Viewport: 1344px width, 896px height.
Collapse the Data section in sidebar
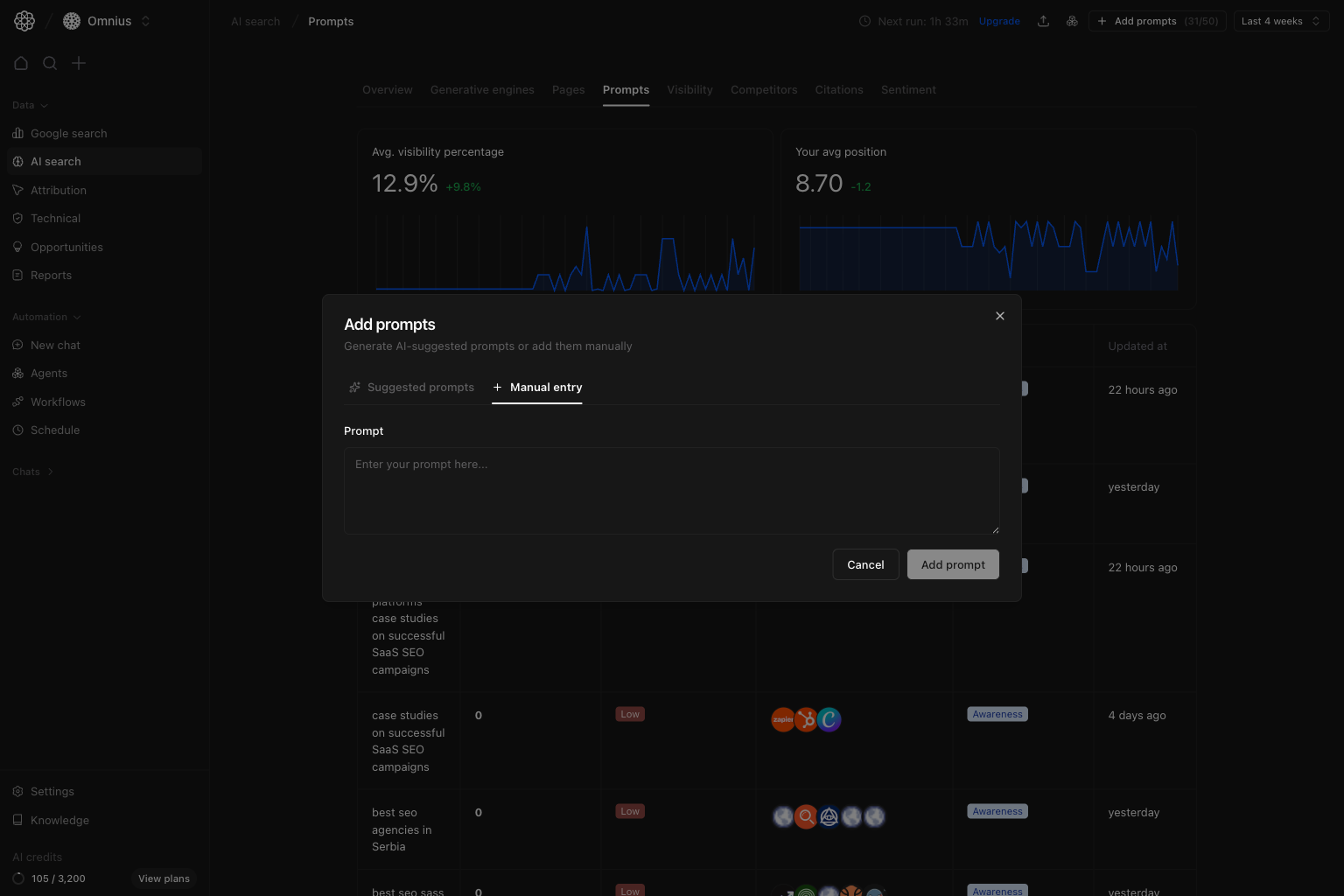pyautogui.click(x=30, y=105)
